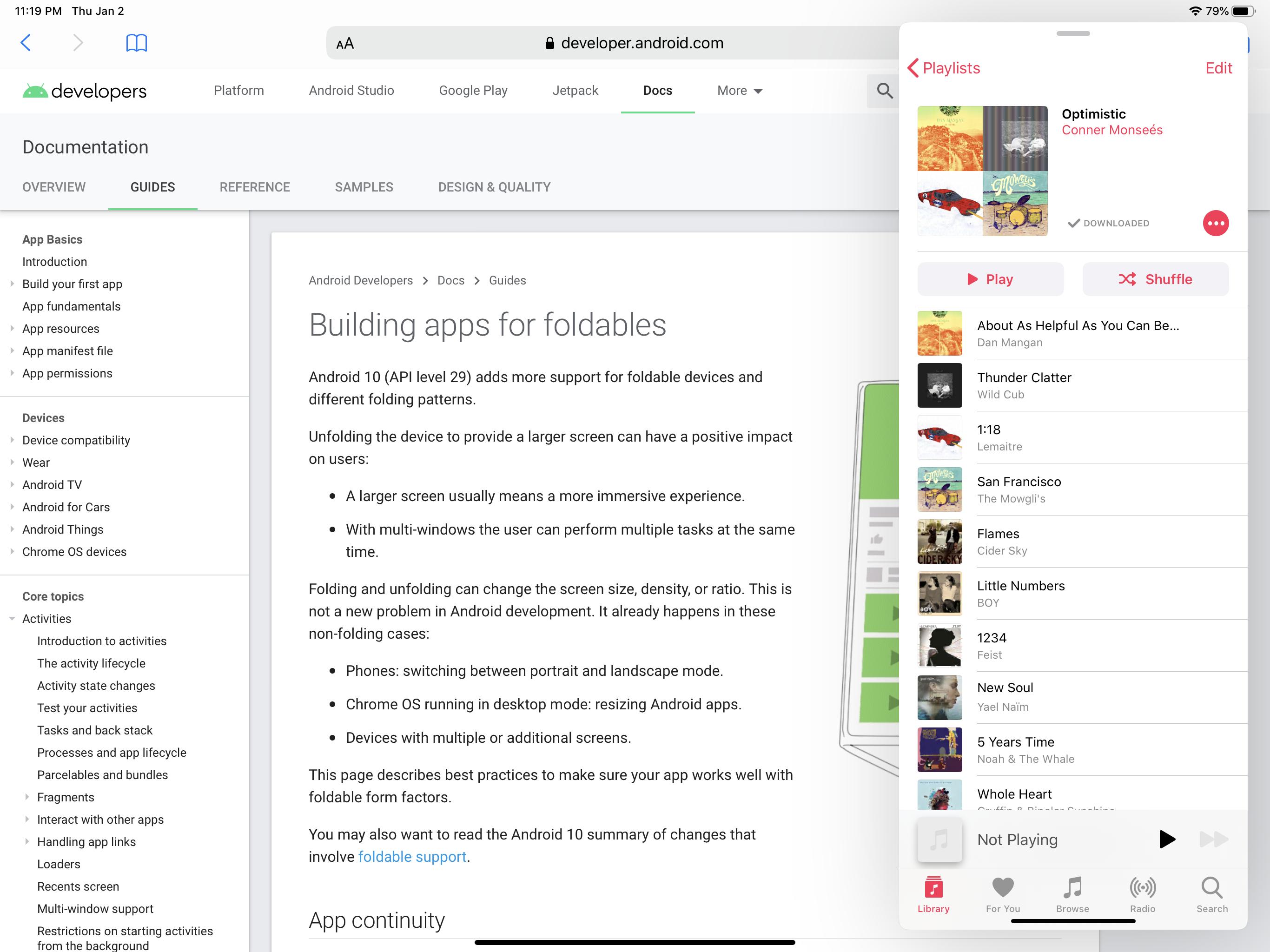Viewport: 1270px width, 952px height.
Task: Open the For You heart tab
Action: pyautogui.click(x=1003, y=894)
